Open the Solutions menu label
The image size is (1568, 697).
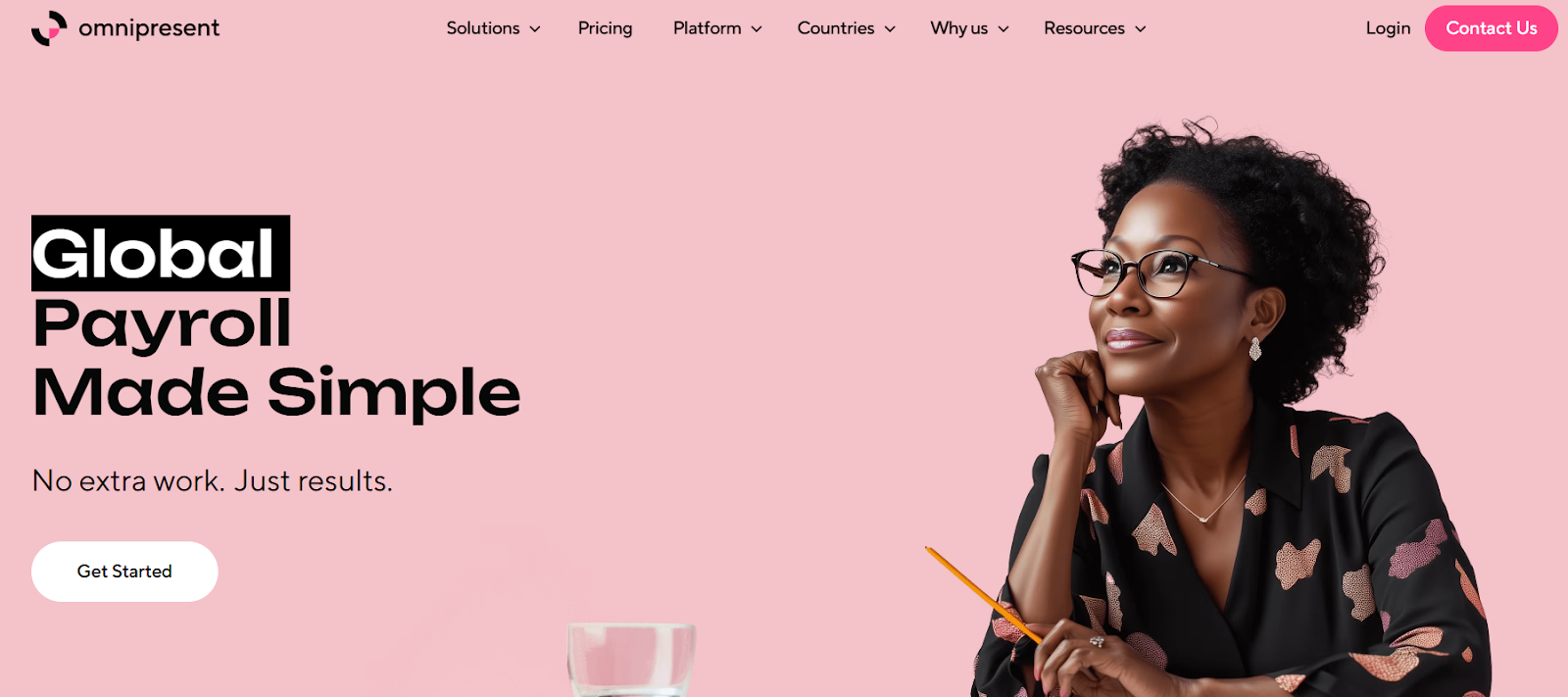483,28
